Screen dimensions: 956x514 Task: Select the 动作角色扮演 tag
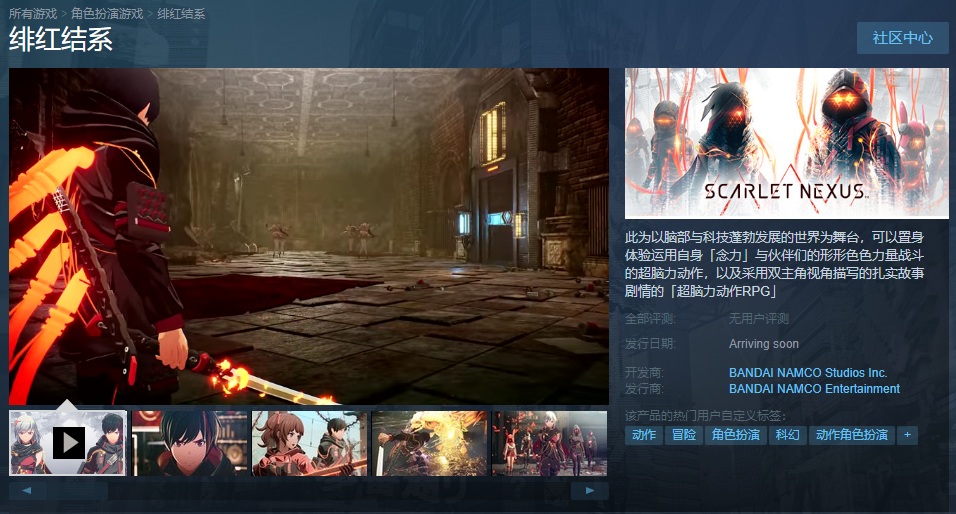pos(851,435)
